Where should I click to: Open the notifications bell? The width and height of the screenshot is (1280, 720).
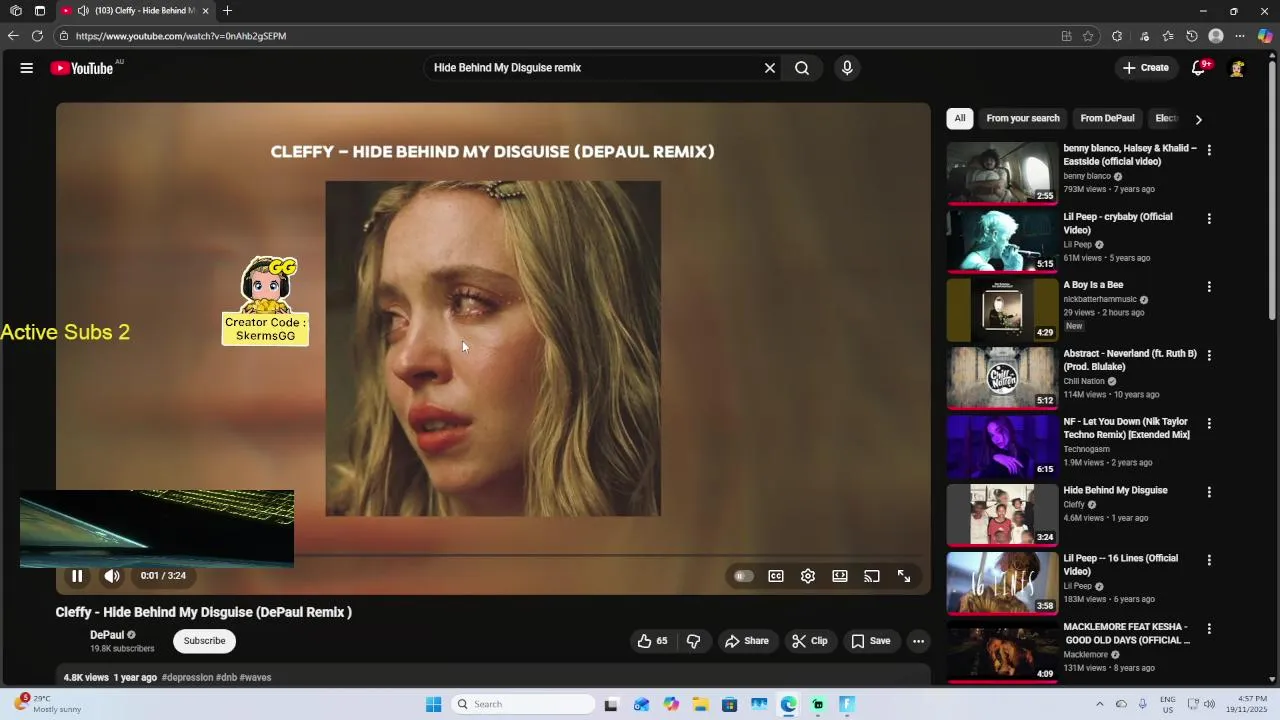[1198, 68]
